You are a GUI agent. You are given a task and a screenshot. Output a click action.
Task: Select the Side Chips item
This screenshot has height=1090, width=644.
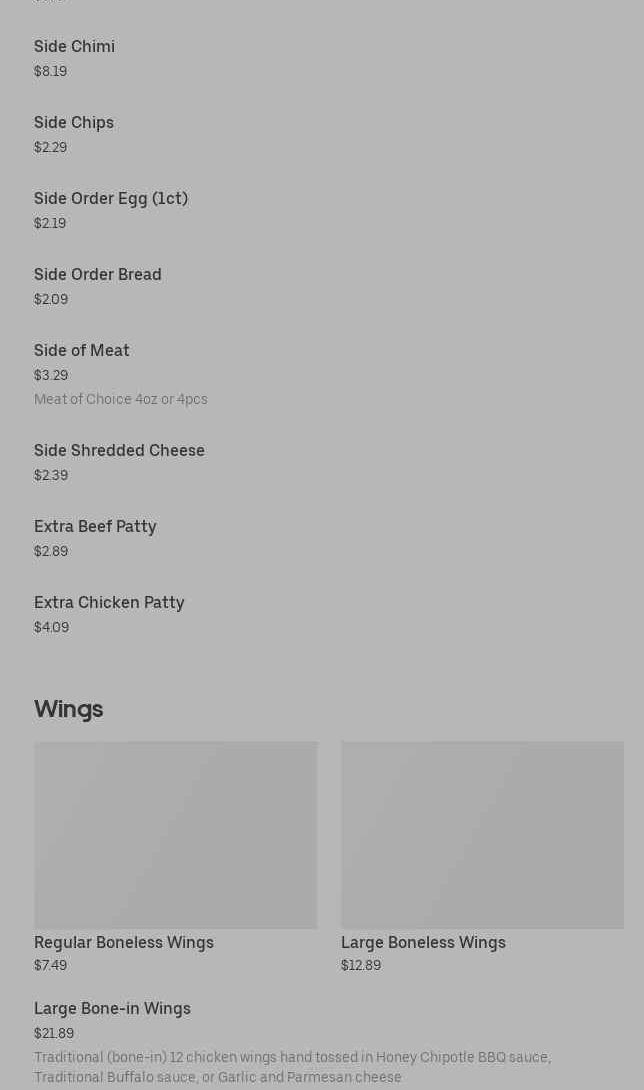(73, 122)
